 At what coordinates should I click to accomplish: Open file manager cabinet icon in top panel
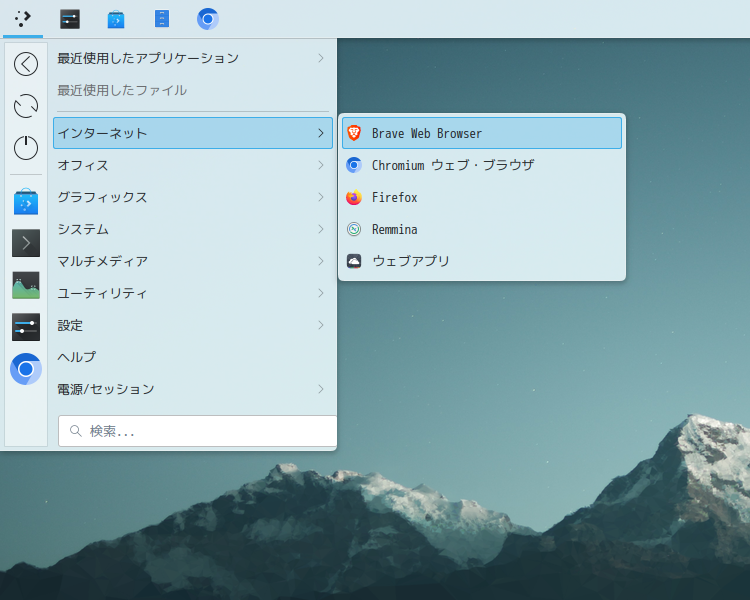(162, 19)
